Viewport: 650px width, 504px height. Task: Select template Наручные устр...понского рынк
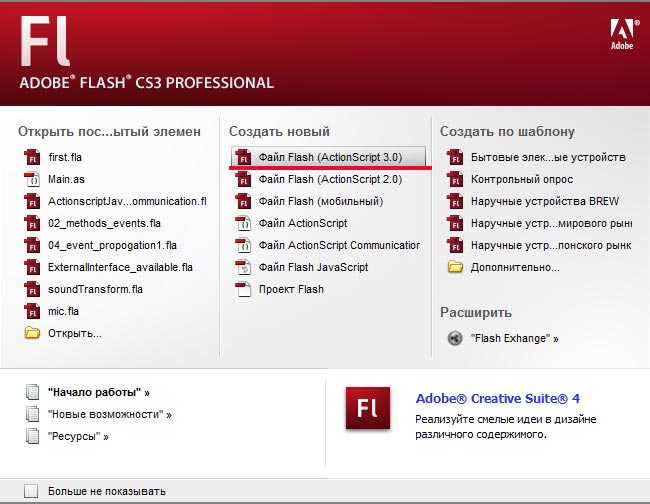[x=551, y=245]
